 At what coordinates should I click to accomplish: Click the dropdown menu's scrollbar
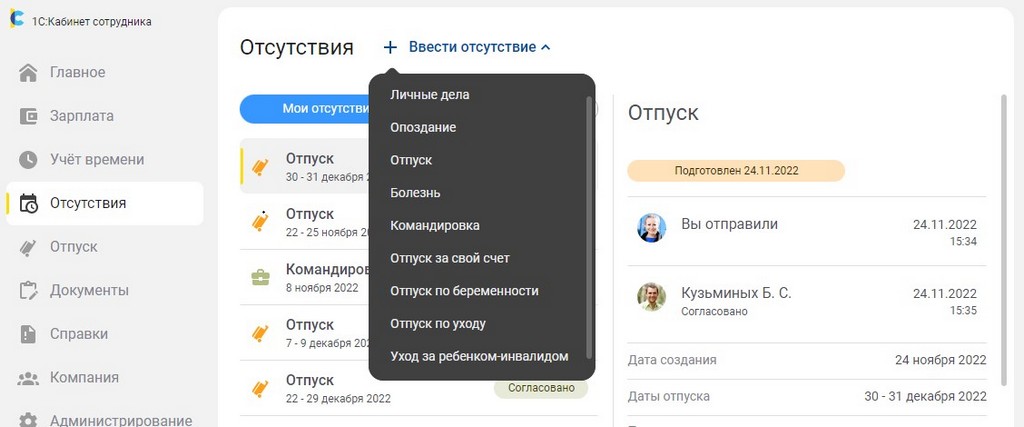pyautogui.click(x=589, y=227)
